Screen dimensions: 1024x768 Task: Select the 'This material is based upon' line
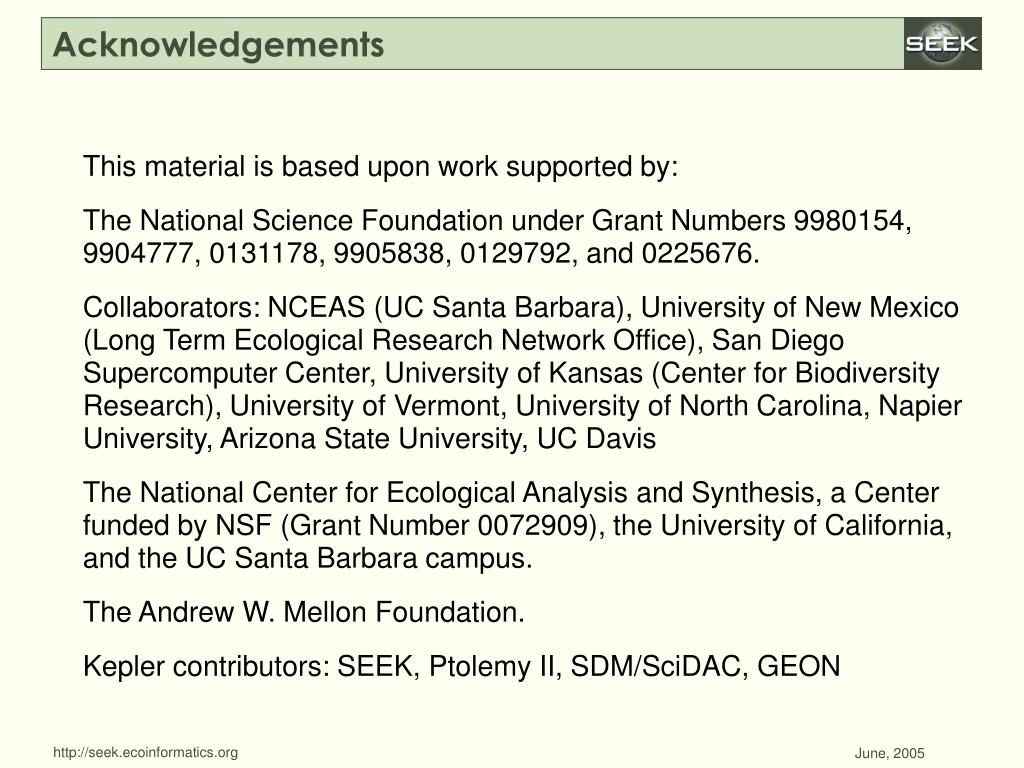[381, 167]
